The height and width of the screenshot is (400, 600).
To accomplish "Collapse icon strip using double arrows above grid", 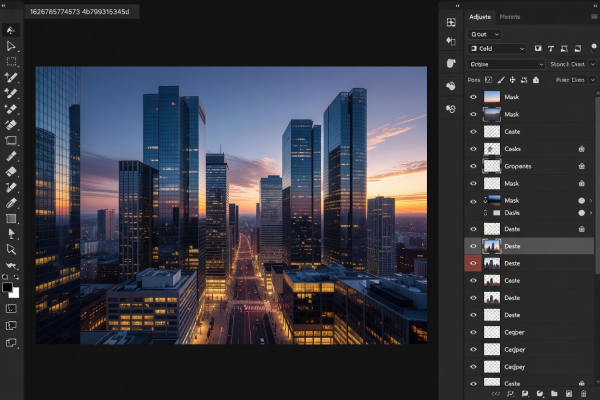I will click(x=457, y=6).
